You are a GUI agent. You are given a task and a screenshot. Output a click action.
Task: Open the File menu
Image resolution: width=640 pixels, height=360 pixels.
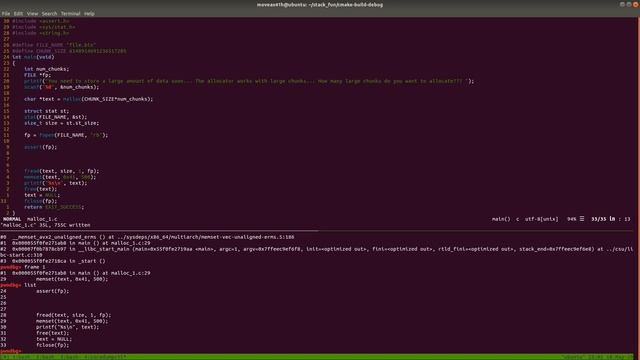6,13
